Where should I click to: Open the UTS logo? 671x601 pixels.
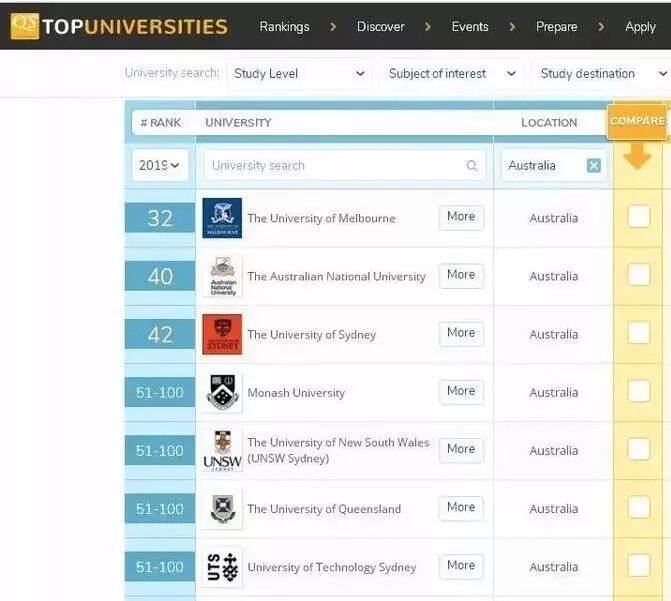click(222, 567)
